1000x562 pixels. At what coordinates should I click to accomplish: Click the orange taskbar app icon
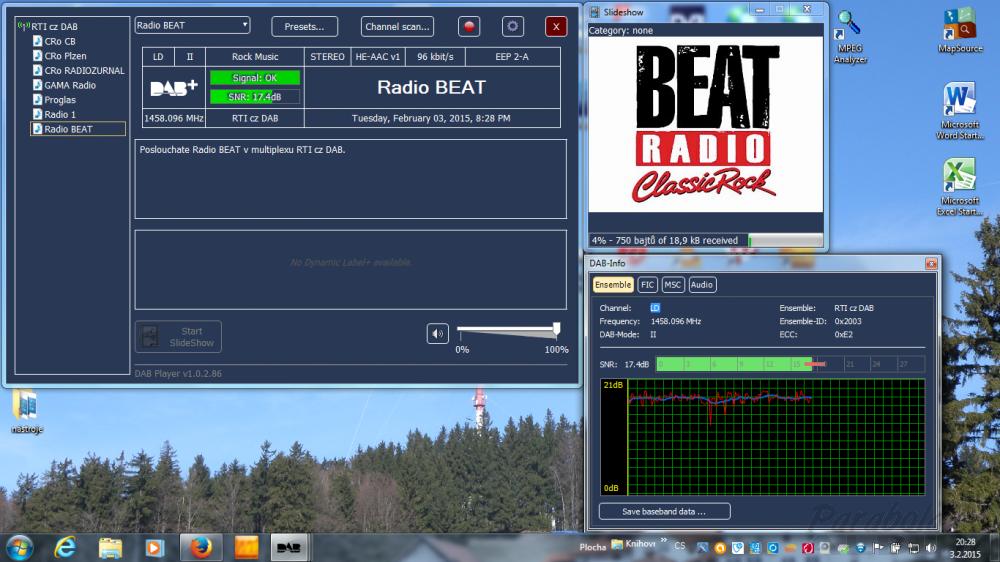pyautogui.click(x=246, y=547)
